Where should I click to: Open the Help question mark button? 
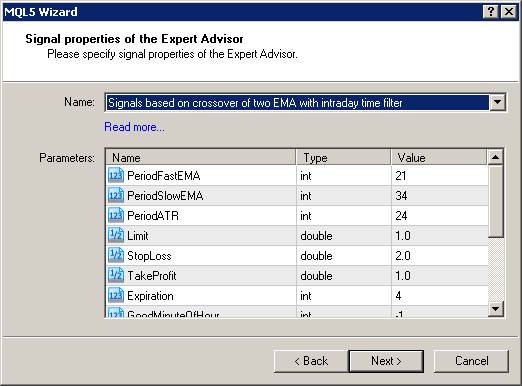pyautogui.click(x=491, y=12)
